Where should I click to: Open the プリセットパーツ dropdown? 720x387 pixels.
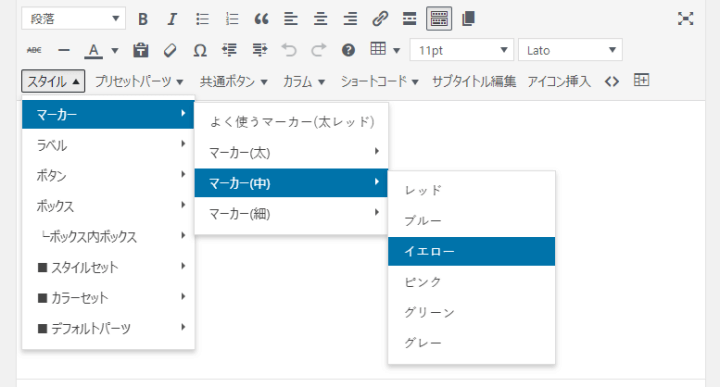click(139, 82)
